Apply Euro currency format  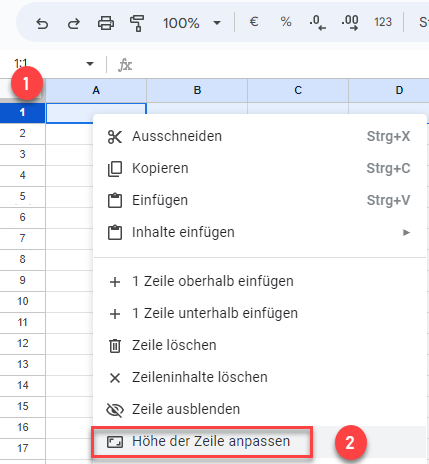click(x=254, y=22)
